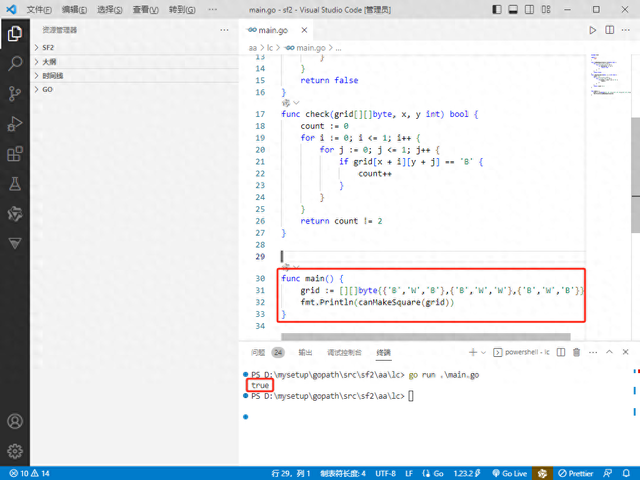Open the Manage gear menu
The width and height of the screenshot is (640, 480).
(x=15, y=451)
